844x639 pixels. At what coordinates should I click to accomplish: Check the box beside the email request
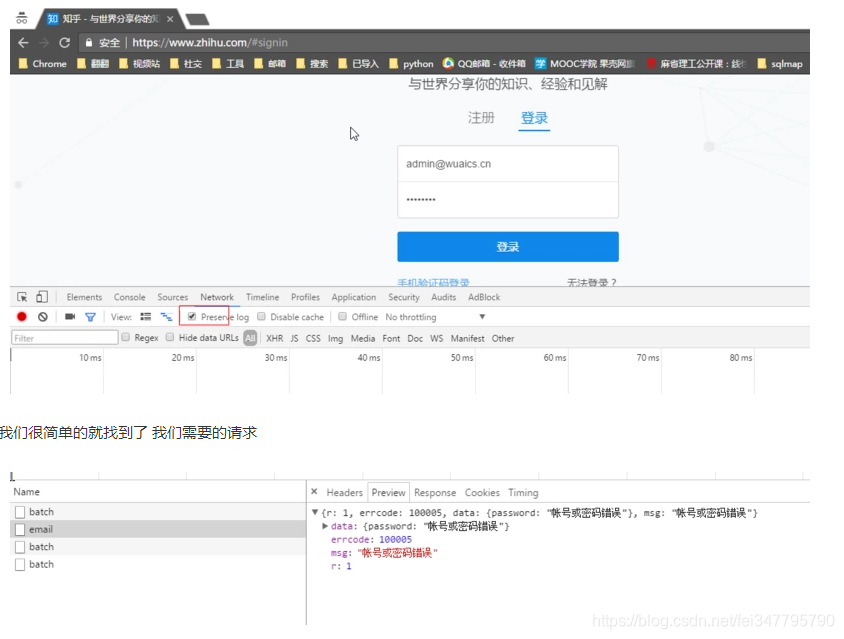tap(20, 530)
